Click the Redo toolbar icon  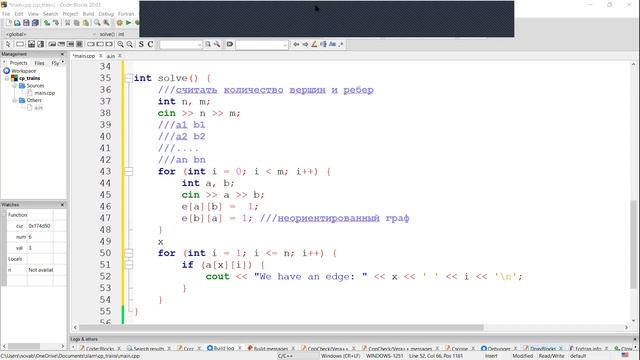(x=56, y=23)
